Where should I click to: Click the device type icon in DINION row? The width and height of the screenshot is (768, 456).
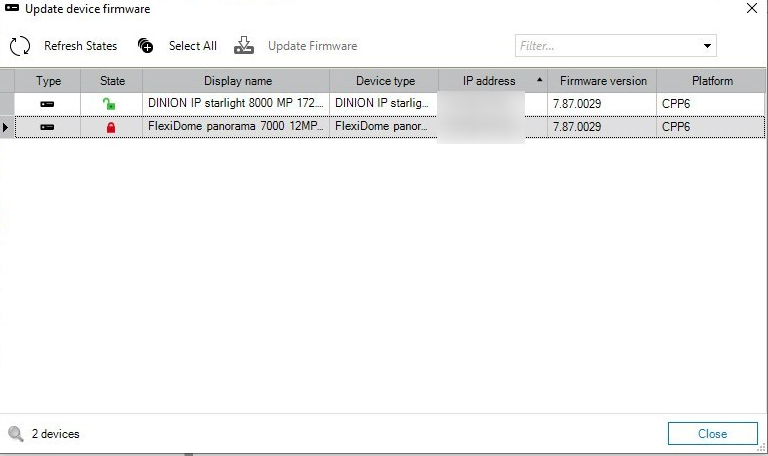[47, 104]
